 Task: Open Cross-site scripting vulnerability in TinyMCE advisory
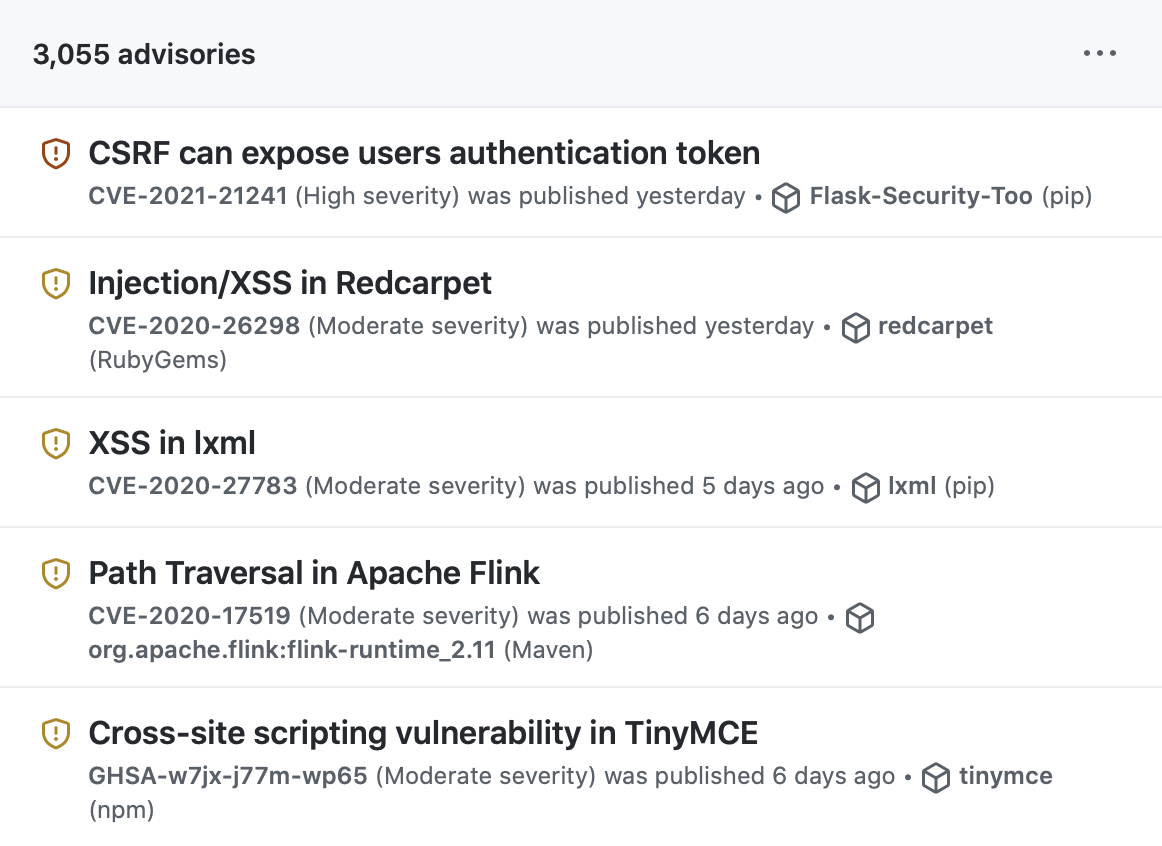click(423, 733)
